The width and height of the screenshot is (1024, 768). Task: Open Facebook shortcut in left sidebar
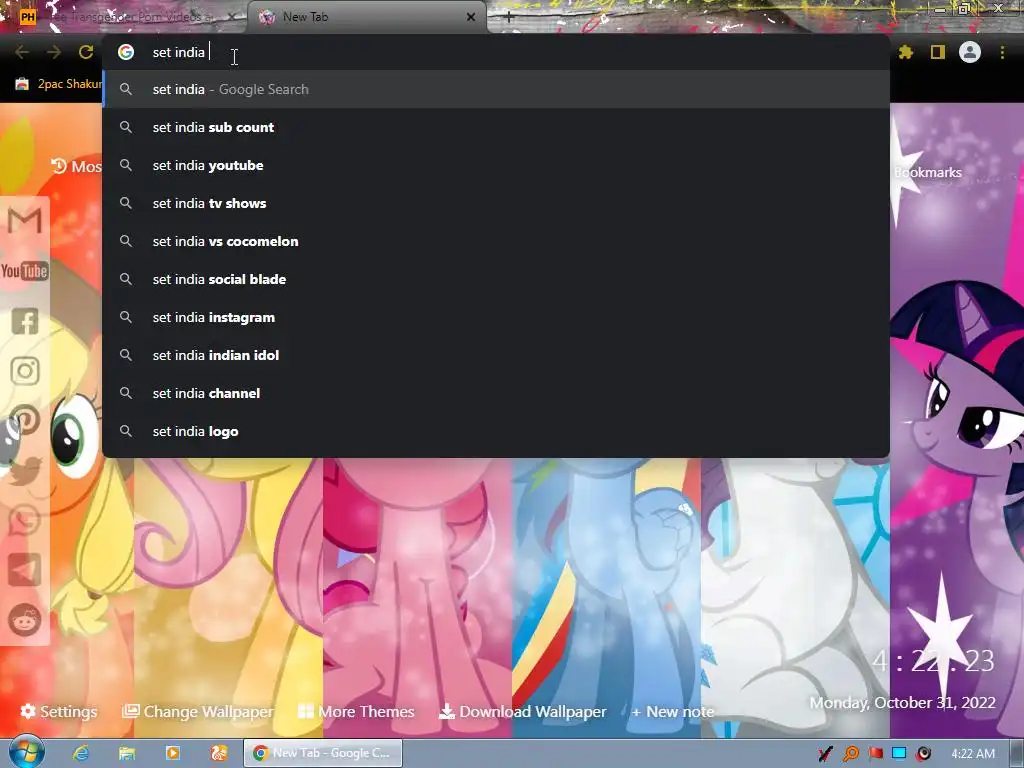click(25, 321)
